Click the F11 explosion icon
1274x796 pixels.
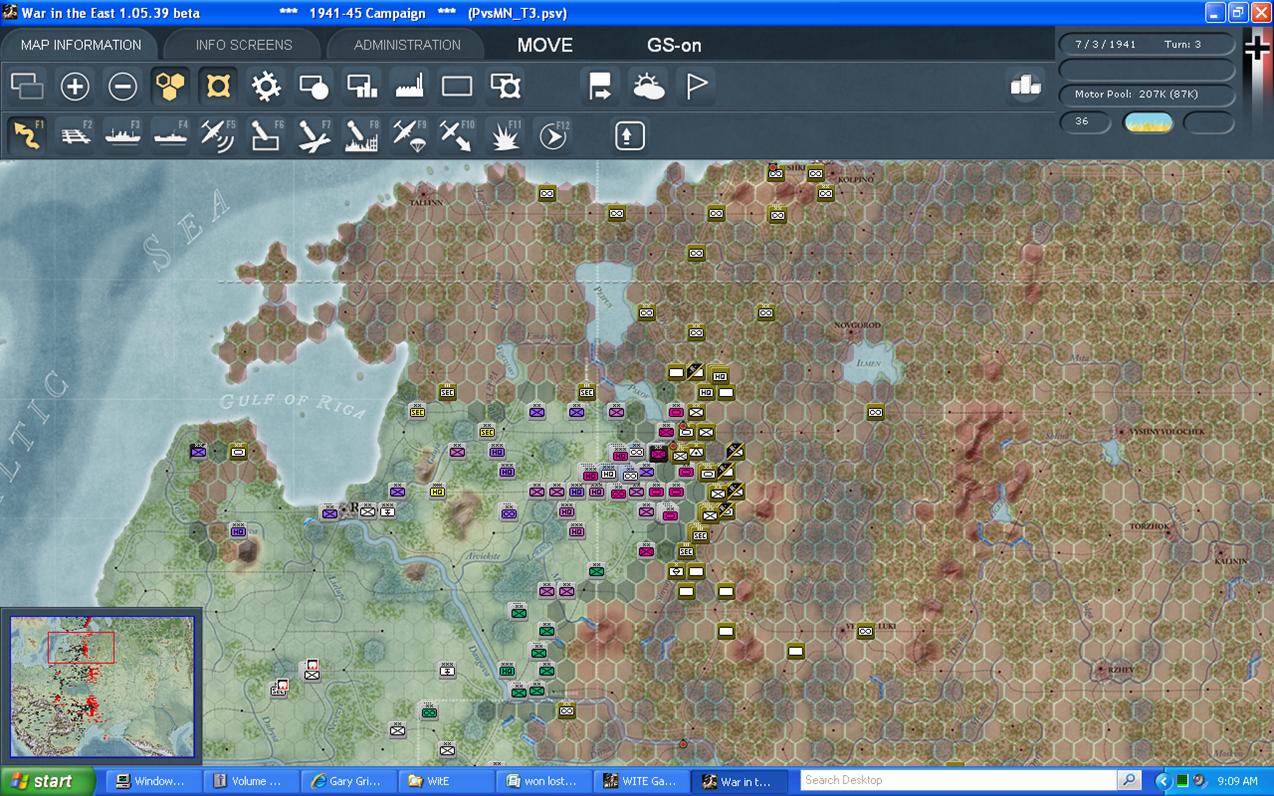(506, 135)
